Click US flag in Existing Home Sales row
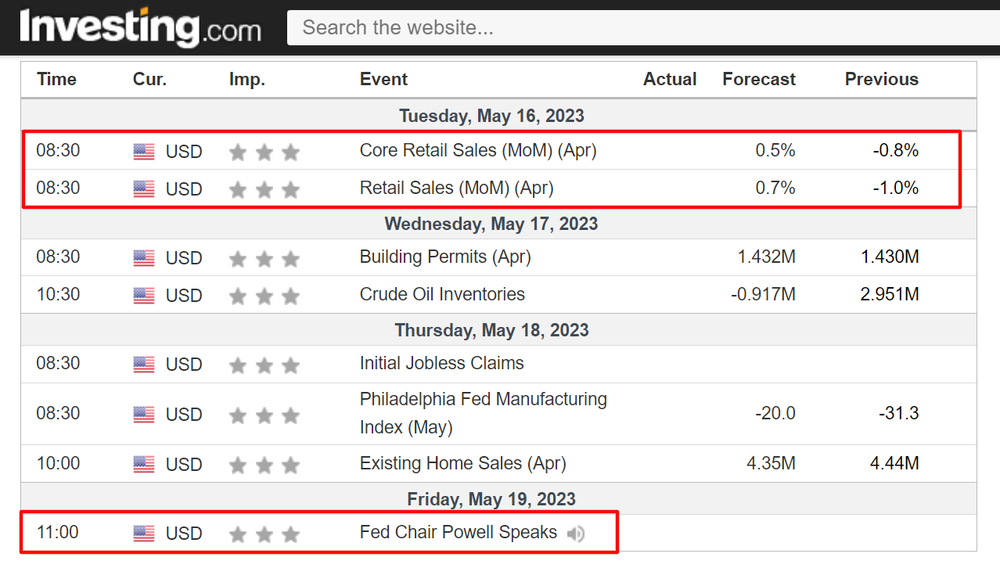The width and height of the screenshot is (1000, 564). tap(144, 464)
